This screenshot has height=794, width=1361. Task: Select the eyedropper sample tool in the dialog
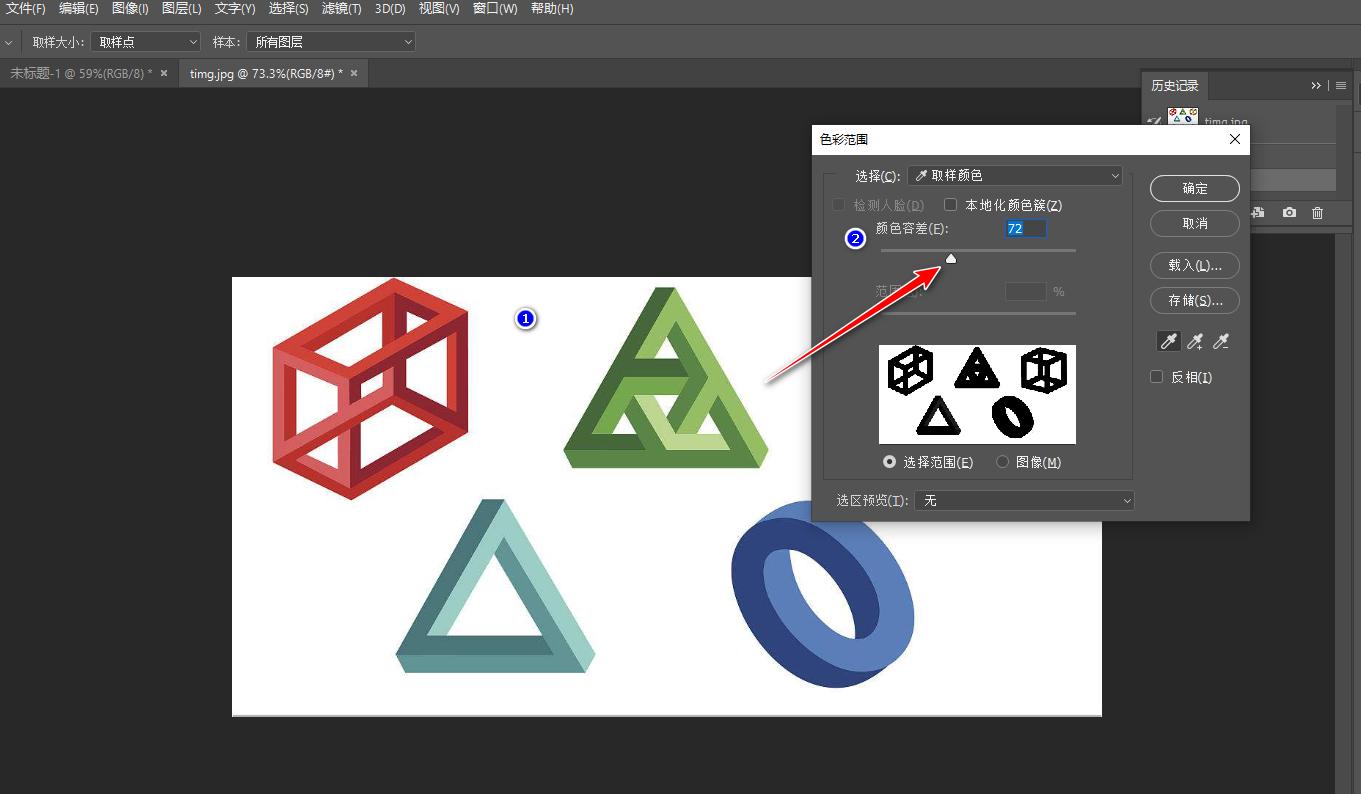[1168, 342]
